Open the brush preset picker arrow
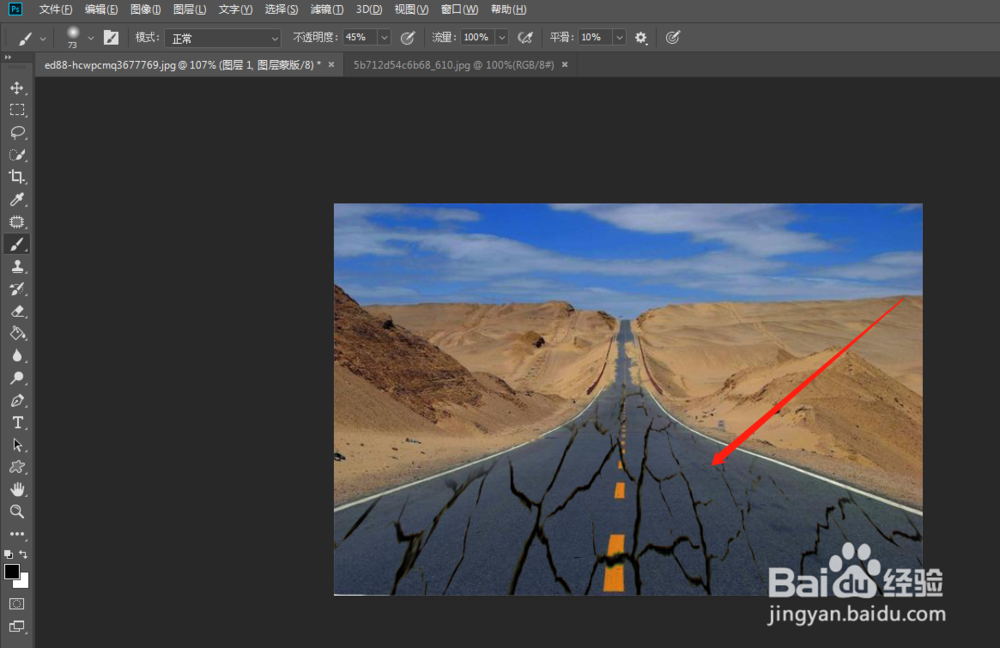1000x648 pixels. click(91, 38)
